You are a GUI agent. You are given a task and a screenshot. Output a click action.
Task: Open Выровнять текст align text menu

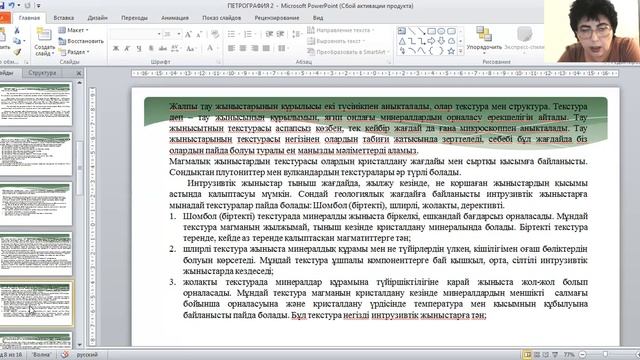336,41
